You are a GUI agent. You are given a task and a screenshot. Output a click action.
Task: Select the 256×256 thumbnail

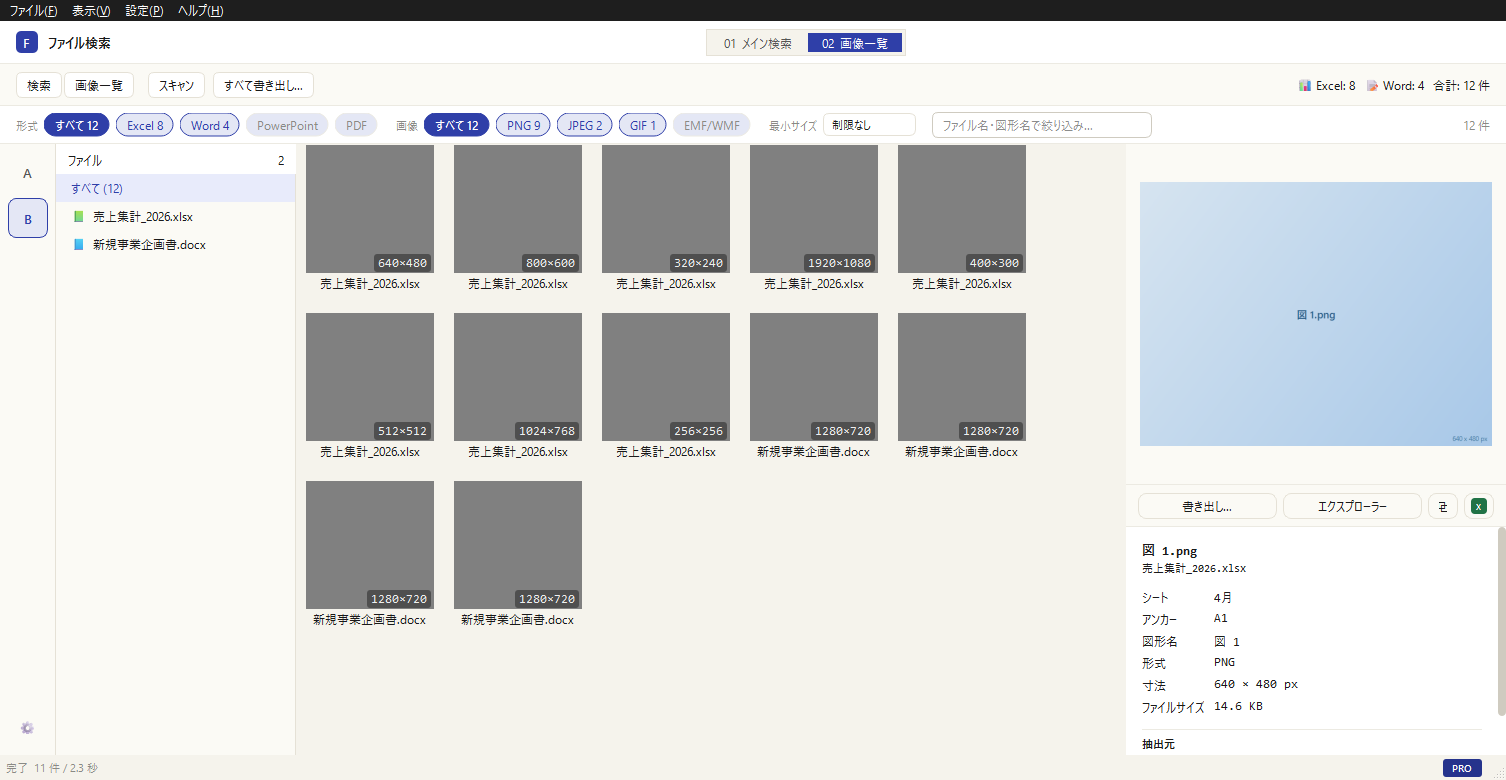click(666, 377)
